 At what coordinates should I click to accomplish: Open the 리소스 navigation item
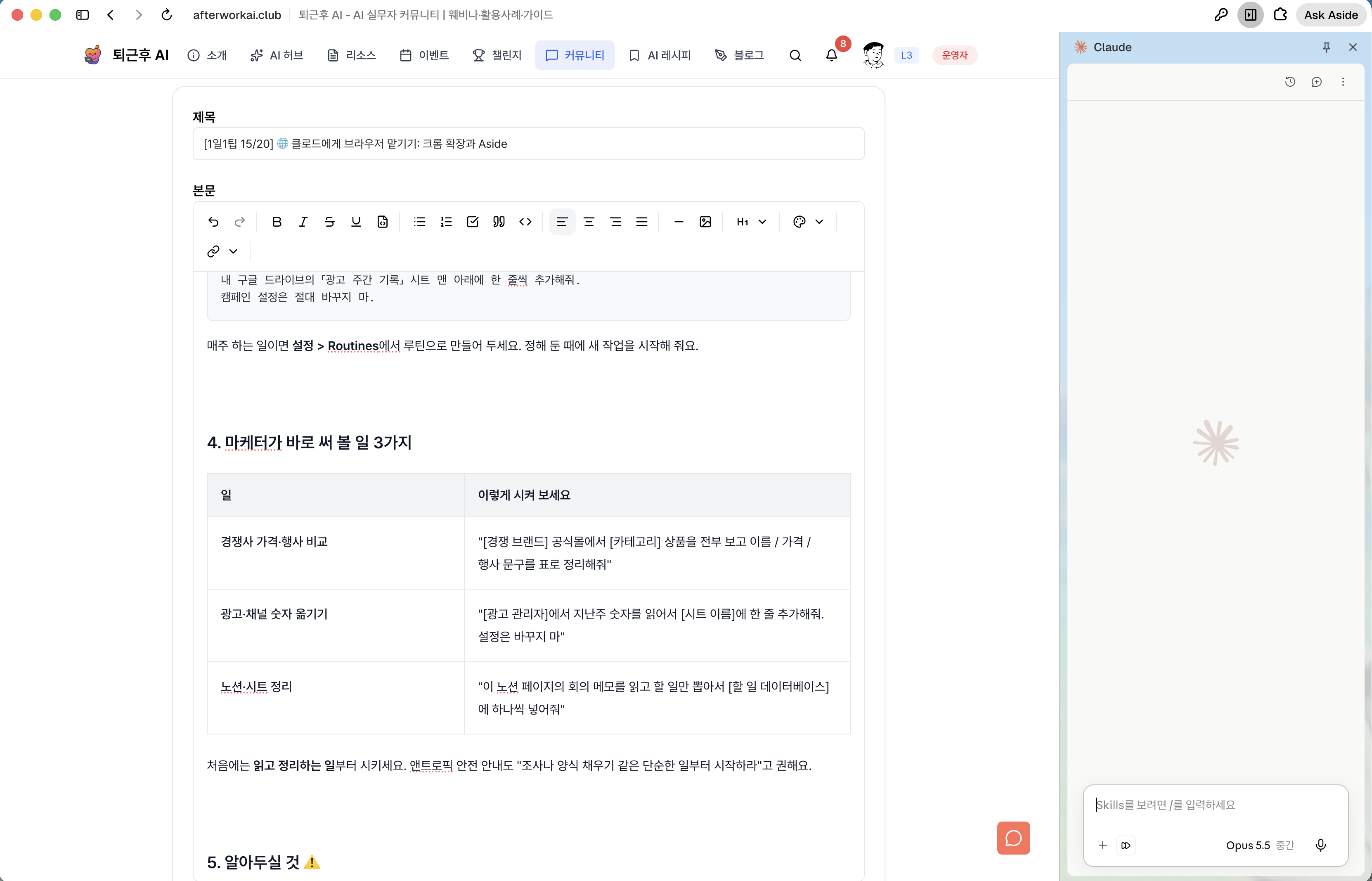(x=352, y=55)
